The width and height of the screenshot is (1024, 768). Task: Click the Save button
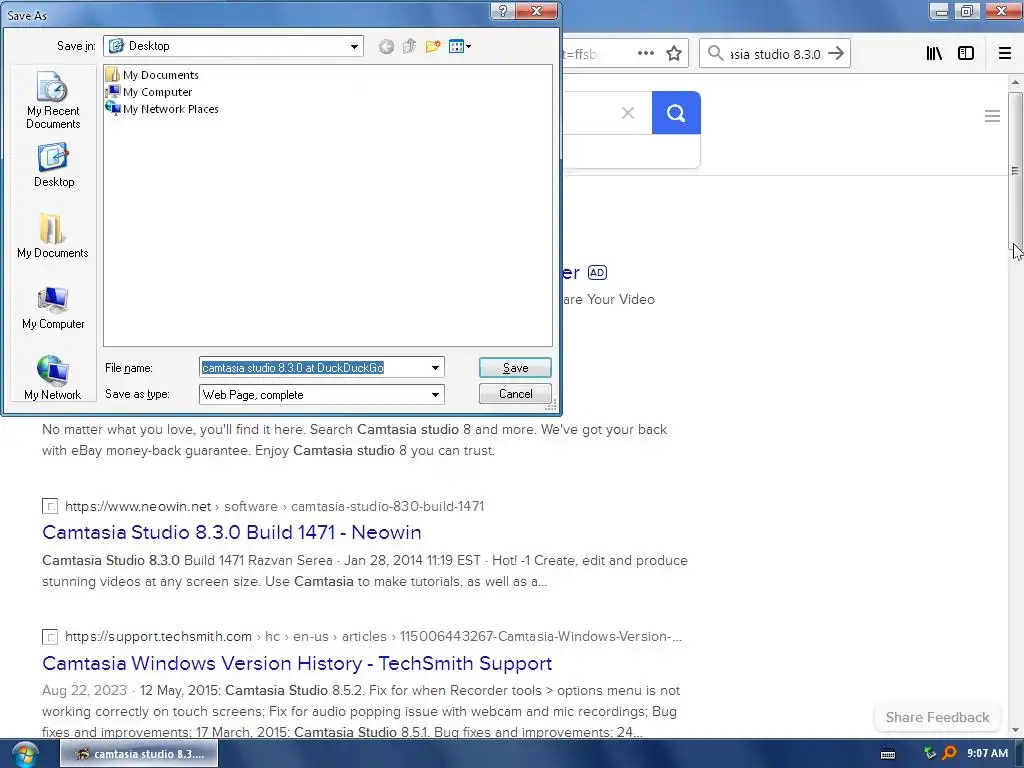[515, 368]
